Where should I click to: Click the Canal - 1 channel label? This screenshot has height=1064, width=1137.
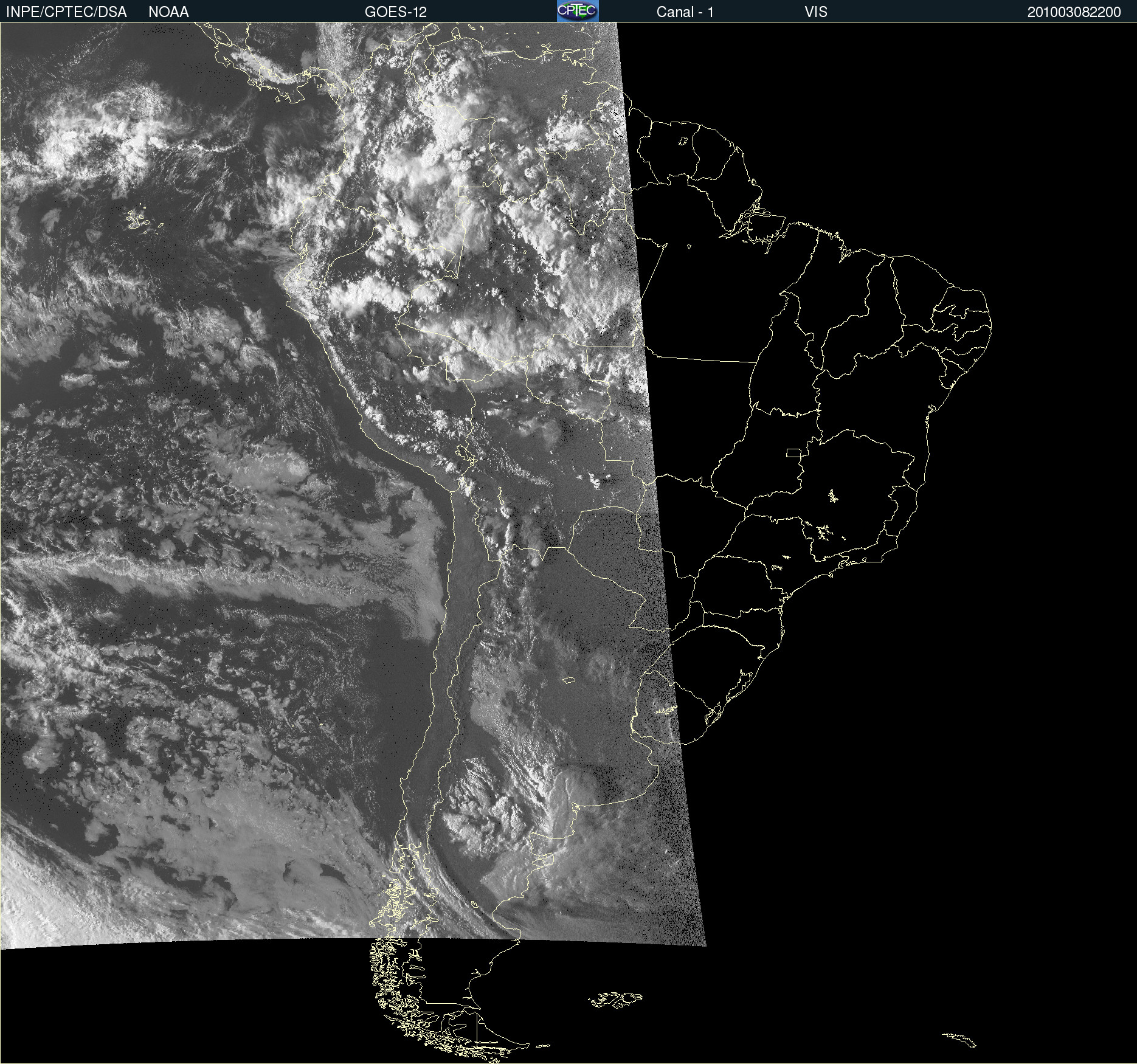[x=685, y=12]
